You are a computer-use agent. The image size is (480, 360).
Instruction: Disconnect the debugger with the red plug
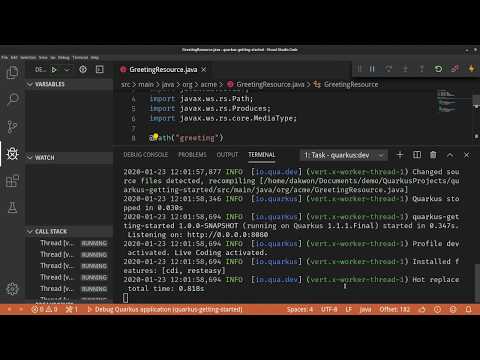click(x=455, y=69)
